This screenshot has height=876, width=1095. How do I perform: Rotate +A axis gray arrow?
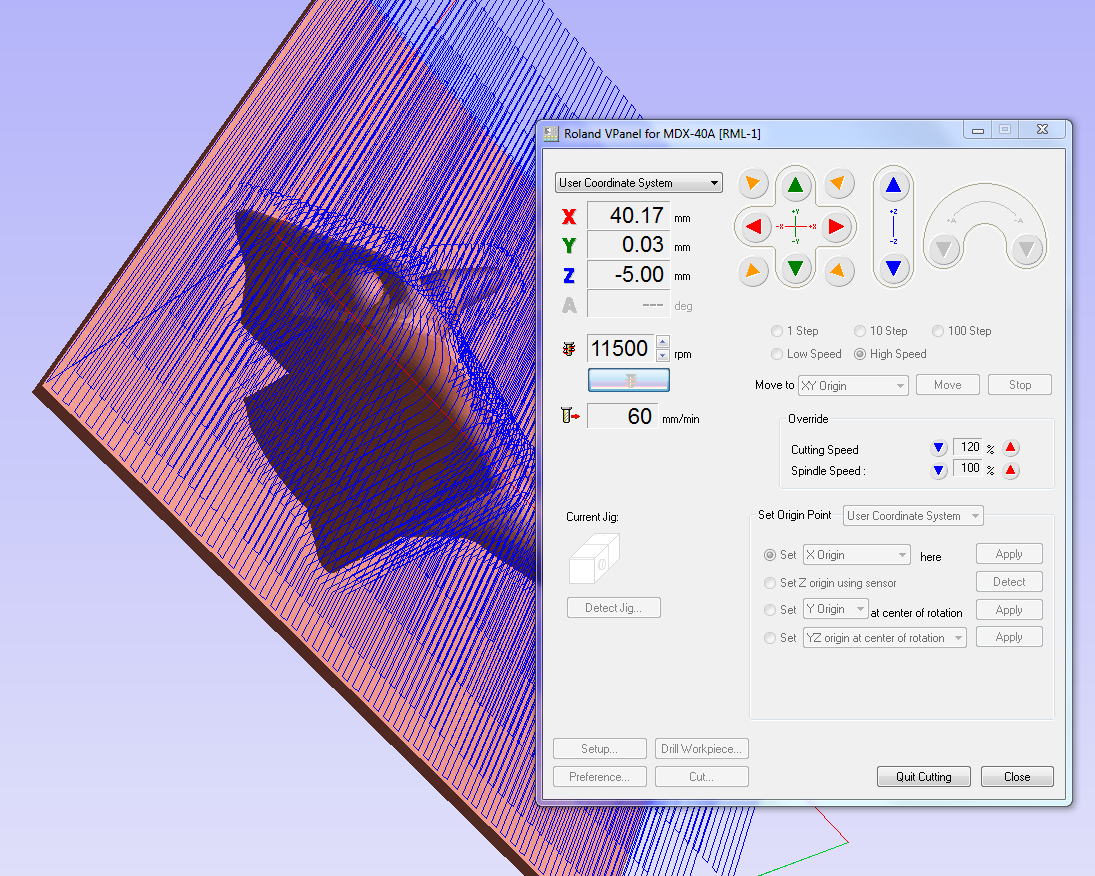pyautogui.click(x=943, y=249)
